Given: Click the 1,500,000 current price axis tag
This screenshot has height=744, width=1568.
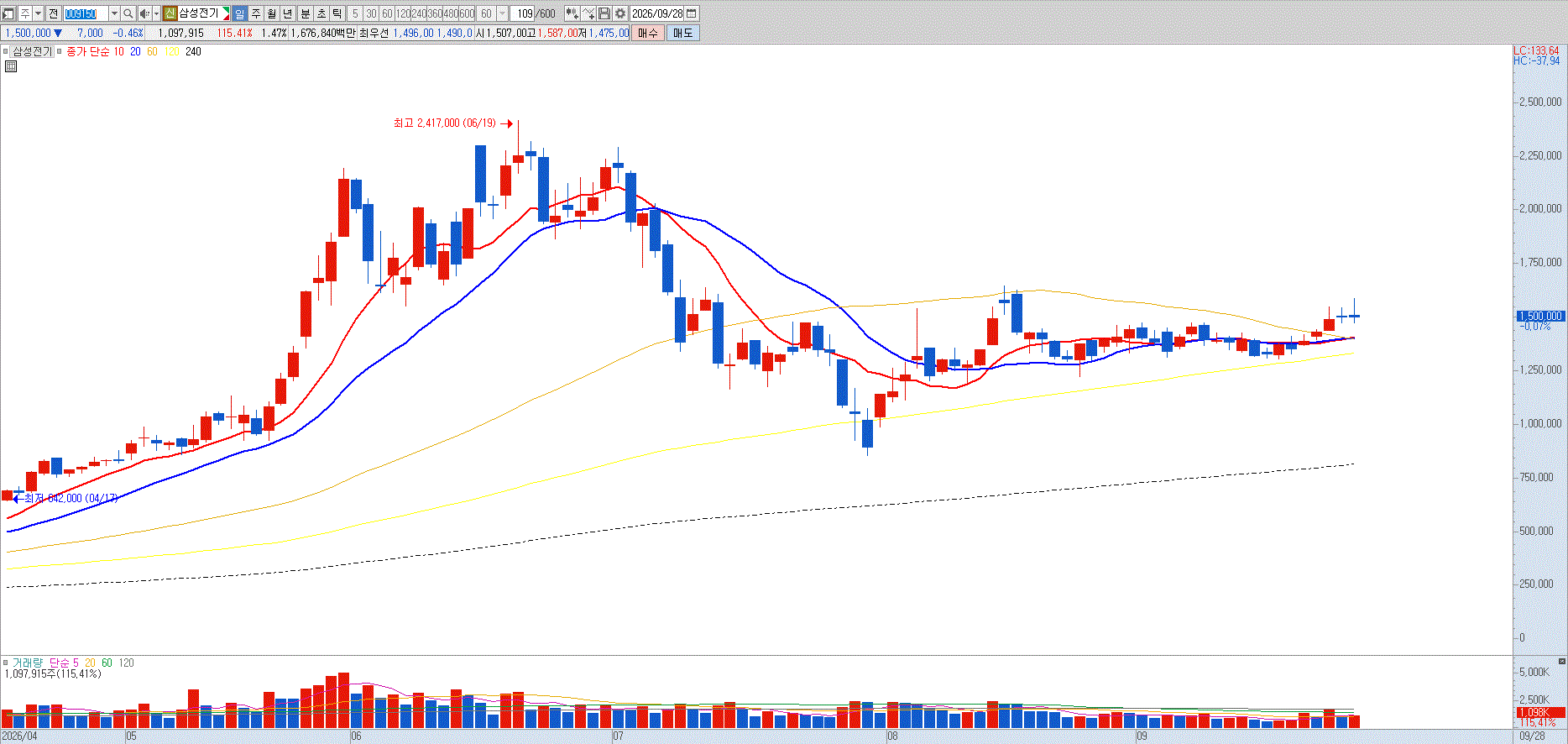Looking at the screenshot, I should (x=1540, y=317).
